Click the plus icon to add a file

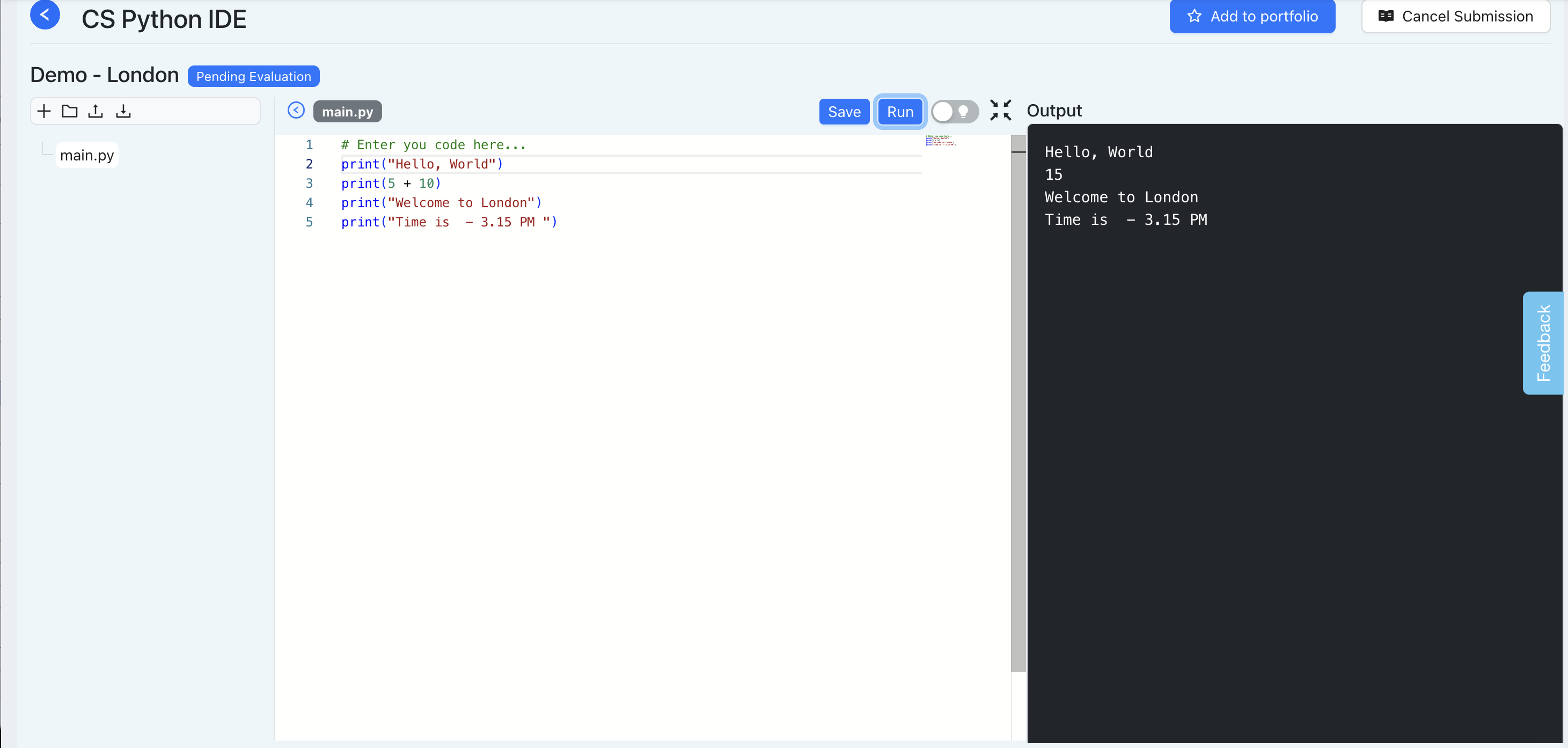point(44,111)
